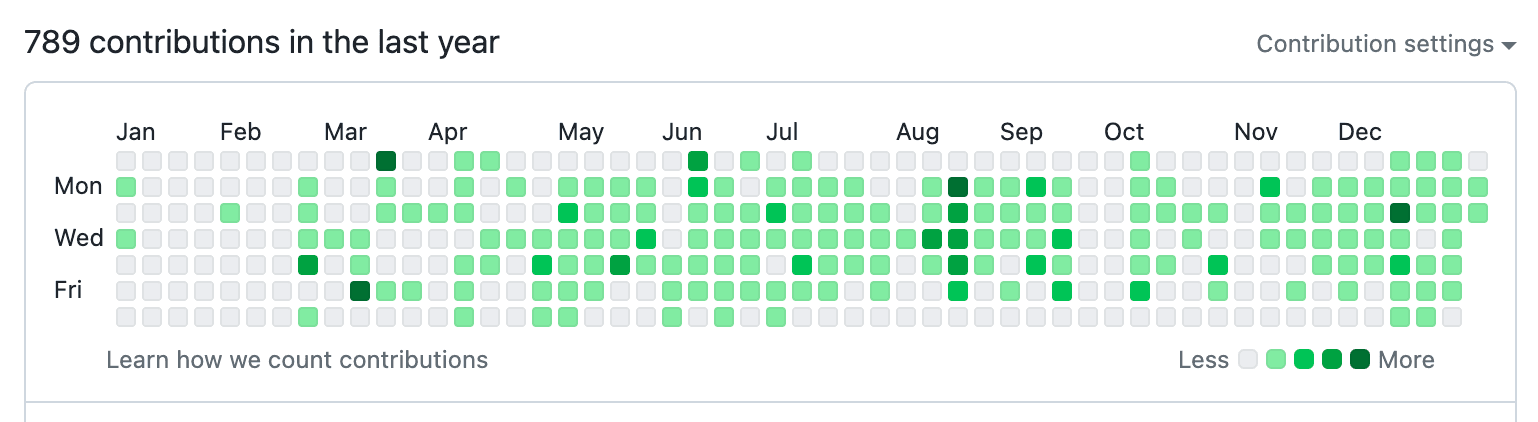
Task: Click the darkest Monday cell in August
Action: (x=958, y=187)
